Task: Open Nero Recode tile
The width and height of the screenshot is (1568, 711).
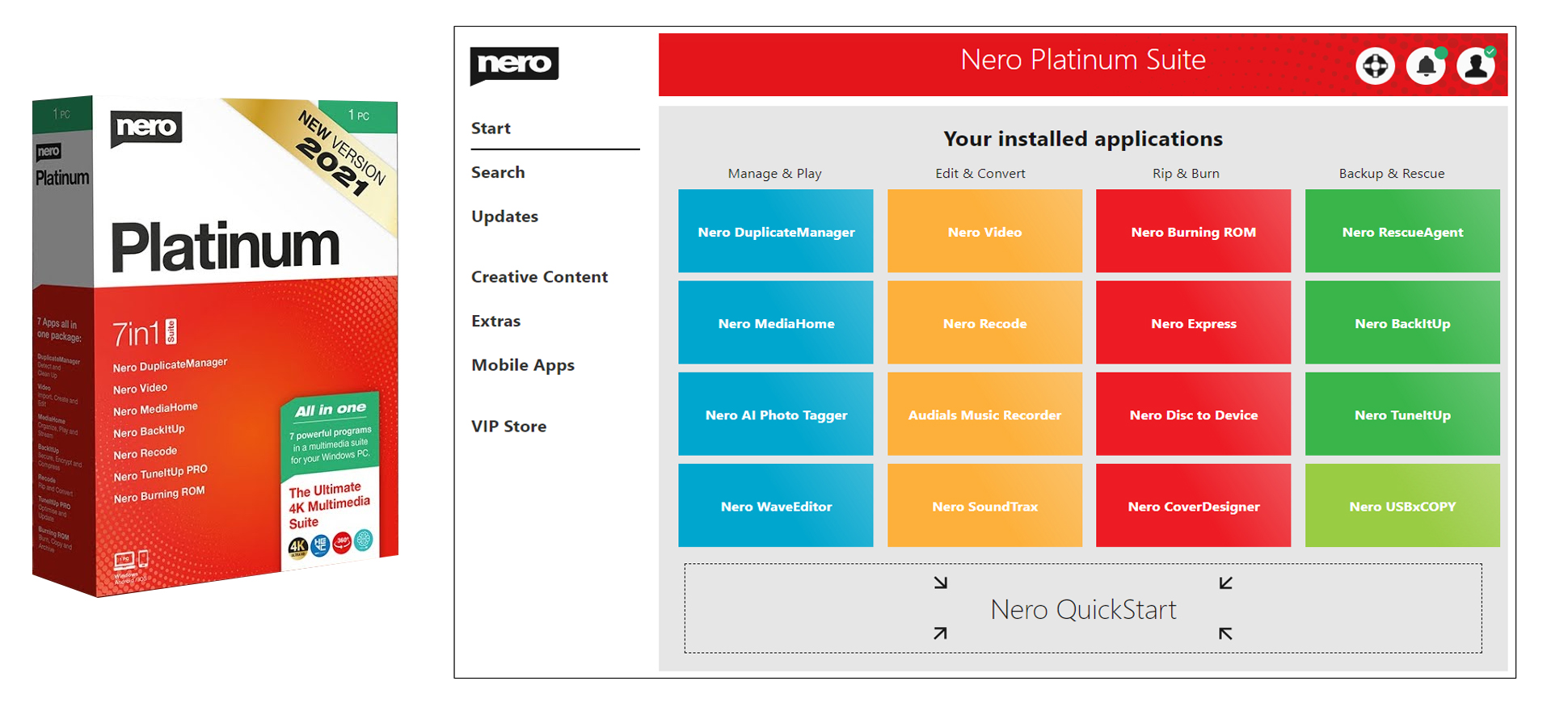Action: click(984, 322)
